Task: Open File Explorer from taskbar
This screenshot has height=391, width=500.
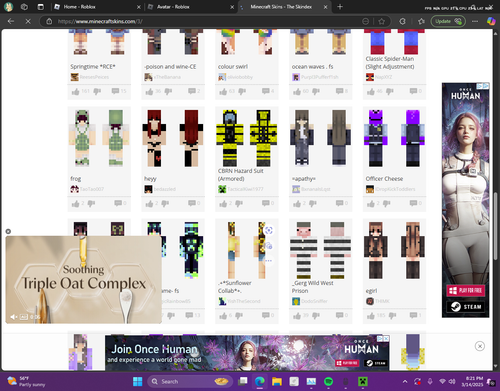Action: [277, 381]
